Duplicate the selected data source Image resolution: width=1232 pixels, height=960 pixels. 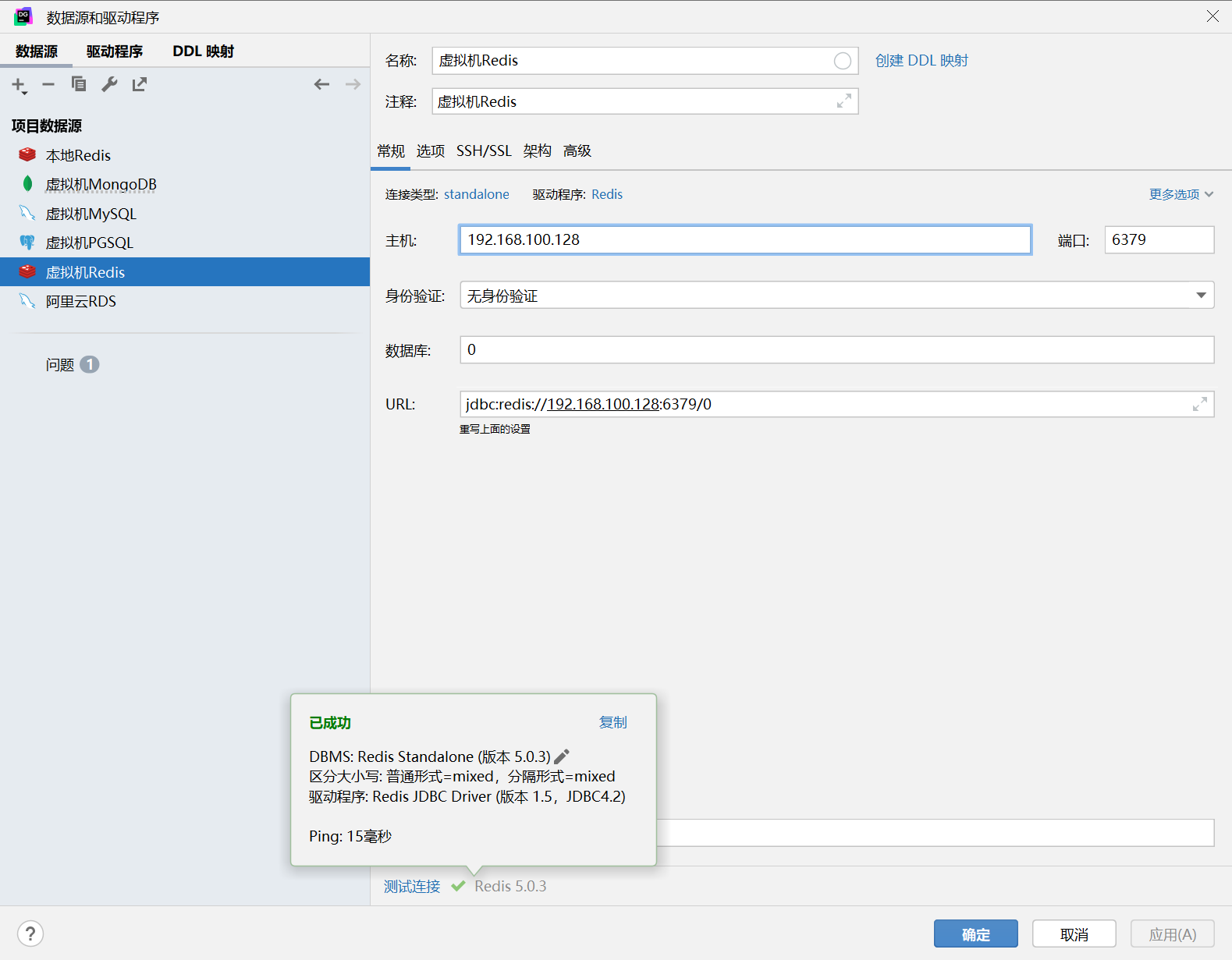79,84
